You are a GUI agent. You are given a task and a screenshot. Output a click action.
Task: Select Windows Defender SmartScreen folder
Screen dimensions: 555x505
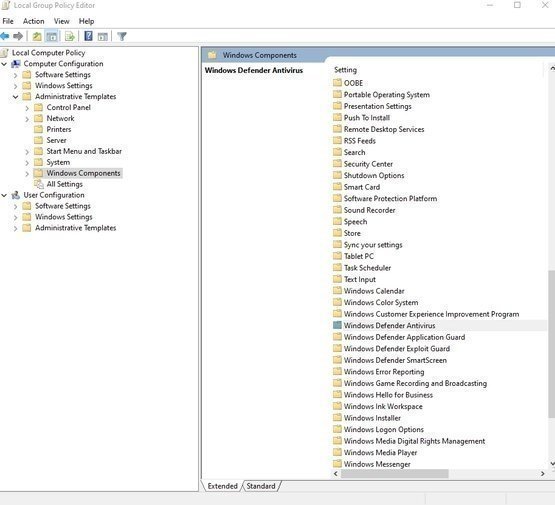(395, 360)
